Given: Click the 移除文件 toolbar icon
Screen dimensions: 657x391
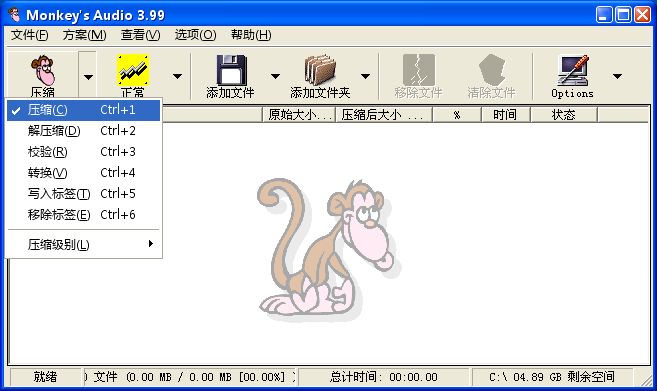Looking at the screenshot, I should click(x=419, y=70).
